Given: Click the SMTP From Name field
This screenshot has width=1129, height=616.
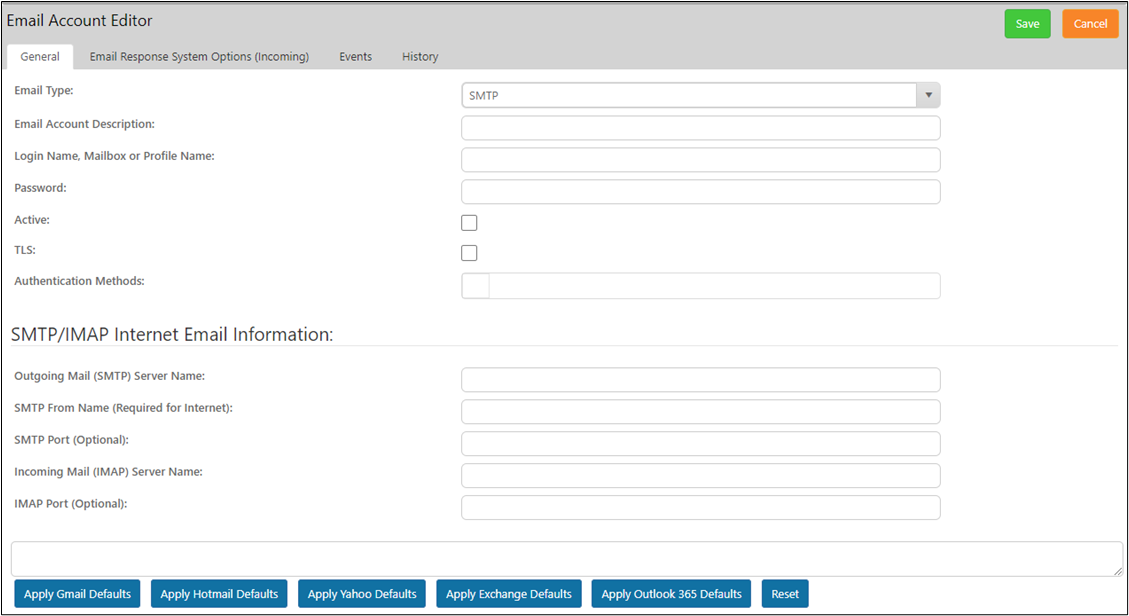Looking at the screenshot, I should point(701,412).
